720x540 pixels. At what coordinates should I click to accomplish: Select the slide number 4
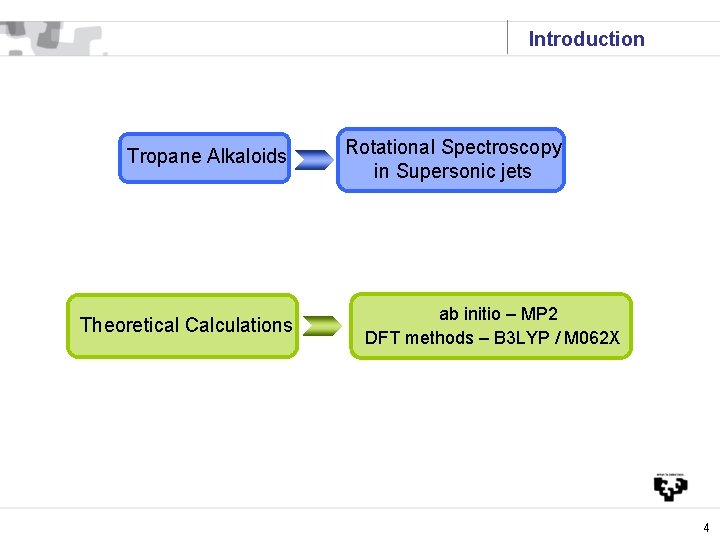click(x=706, y=527)
